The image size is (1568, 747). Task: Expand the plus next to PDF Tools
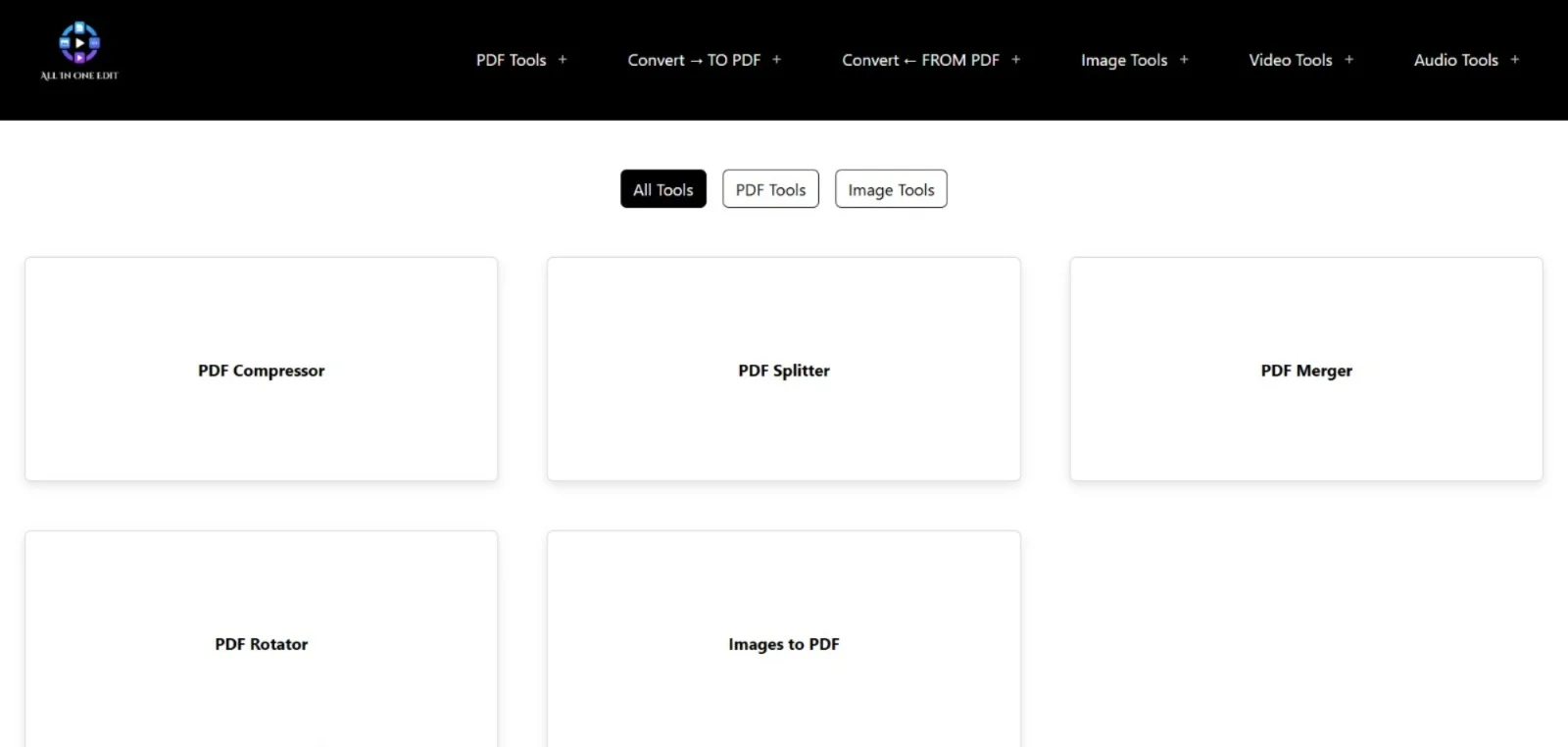coord(563,60)
